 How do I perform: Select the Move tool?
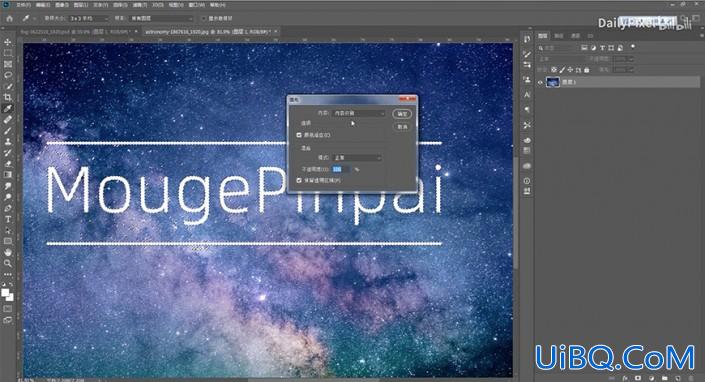(x=8, y=42)
